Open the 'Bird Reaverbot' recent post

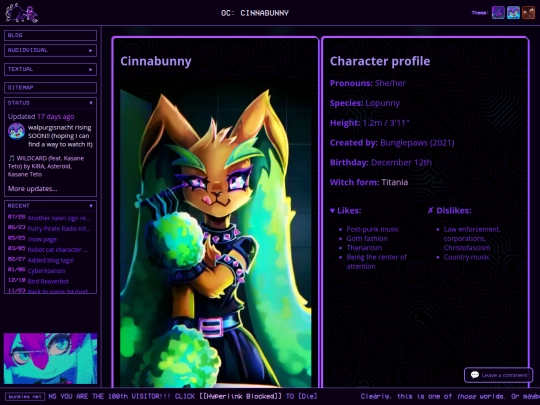click(x=48, y=281)
